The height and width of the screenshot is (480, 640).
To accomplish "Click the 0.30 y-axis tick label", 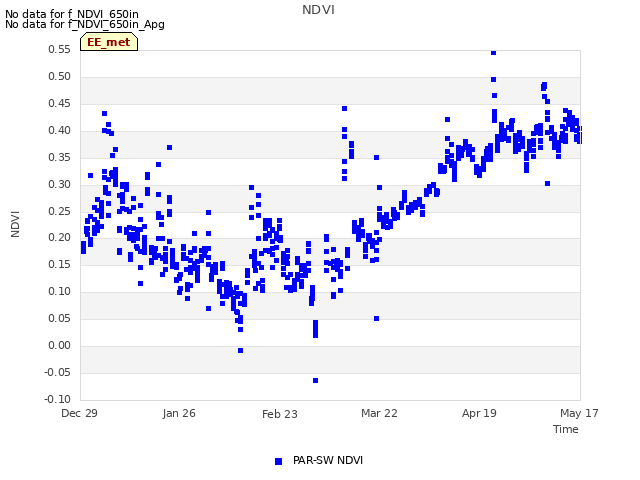I will pyautogui.click(x=60, y=184).
